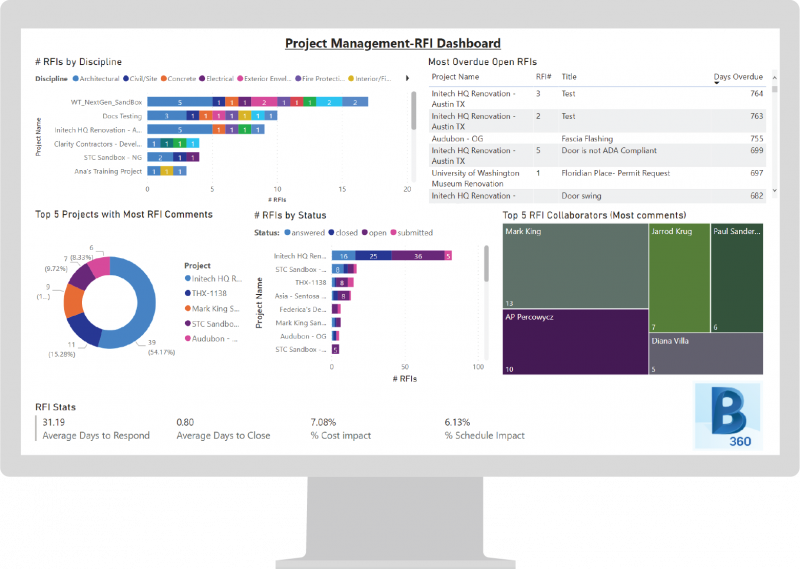Click the 31.19 Average Days to Respond stat
Image resolution: width=800 pixels, height=569 pixels.
point(96,429)
